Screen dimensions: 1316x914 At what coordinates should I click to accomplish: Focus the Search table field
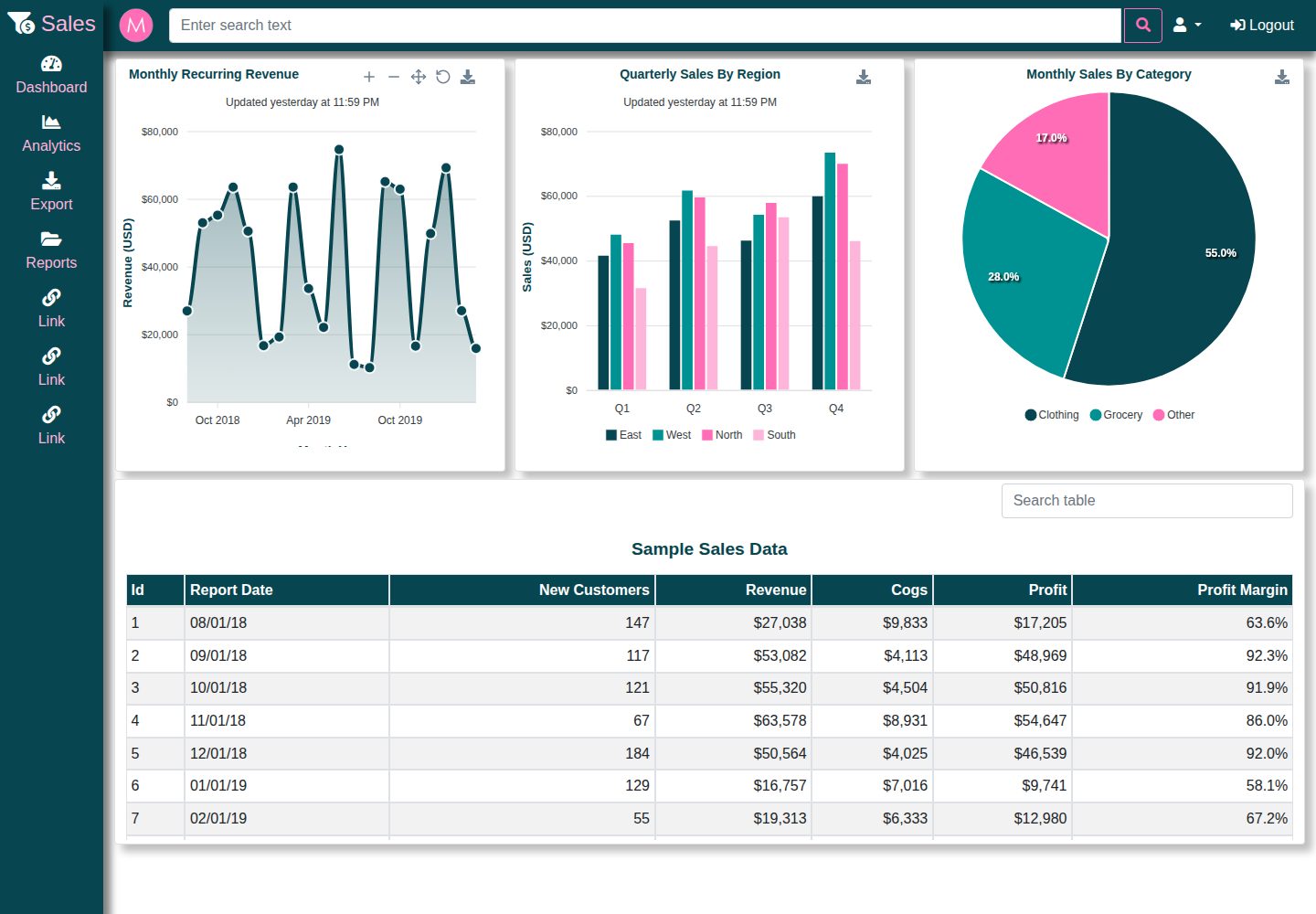pos(1147,501)
